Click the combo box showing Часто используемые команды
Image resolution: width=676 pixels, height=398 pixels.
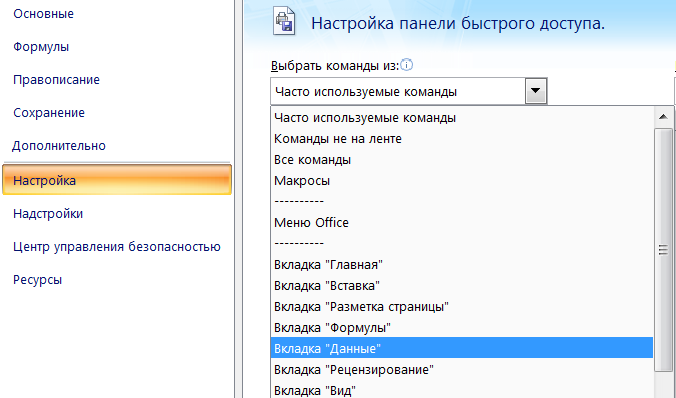pos(409,91)
